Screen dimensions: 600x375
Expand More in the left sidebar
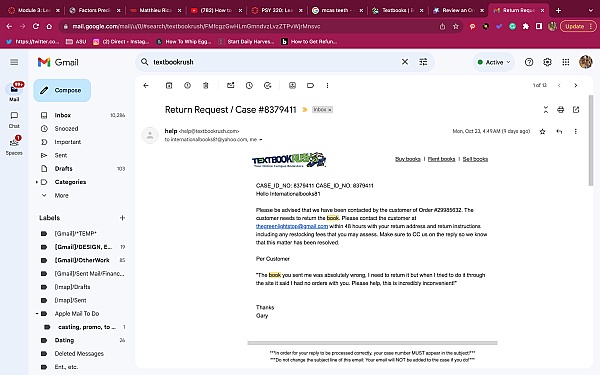61,196
